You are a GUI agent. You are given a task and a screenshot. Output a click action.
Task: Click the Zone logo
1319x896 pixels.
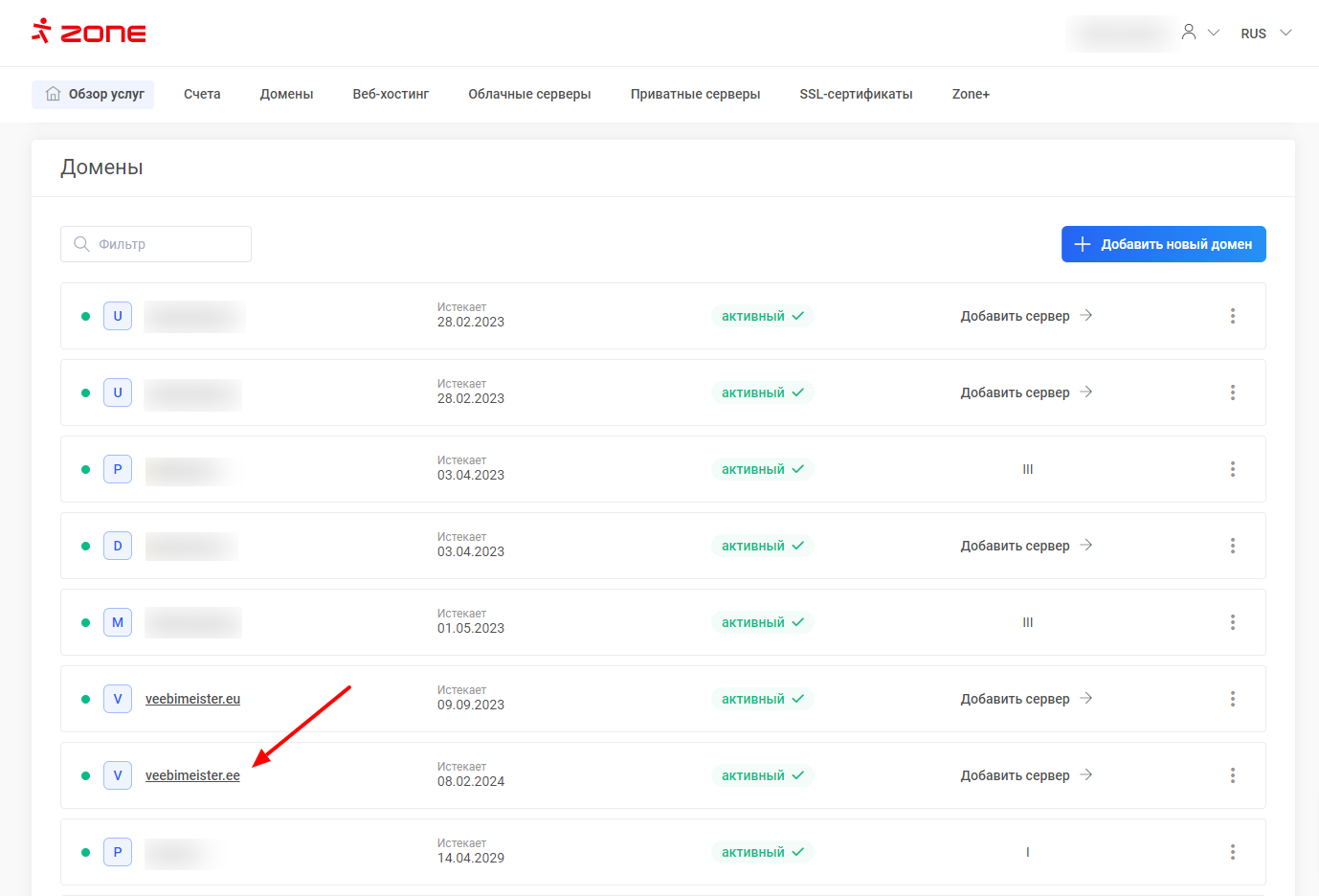point(88,33)
